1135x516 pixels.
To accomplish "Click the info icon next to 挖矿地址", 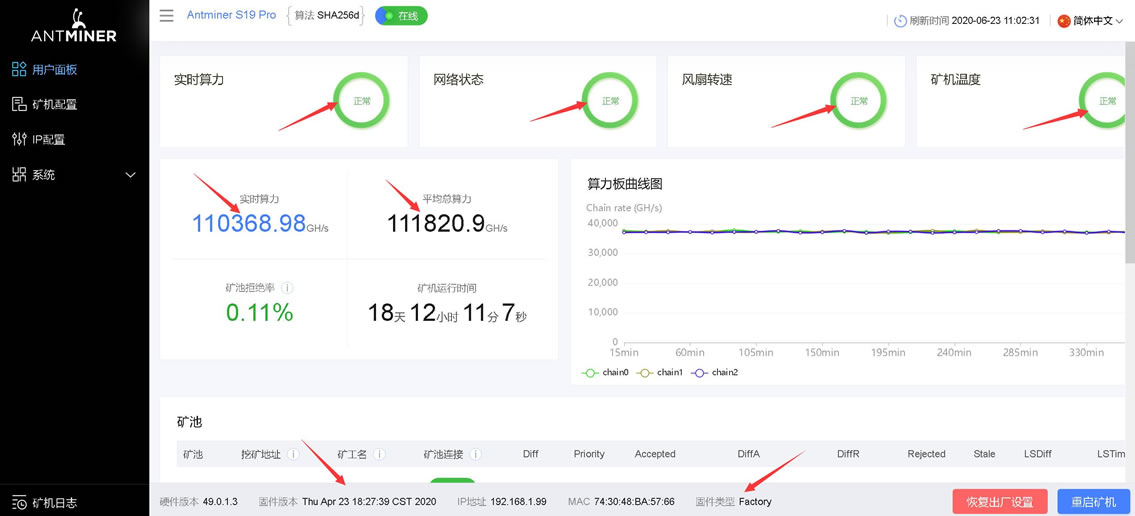I will point(293,454).
